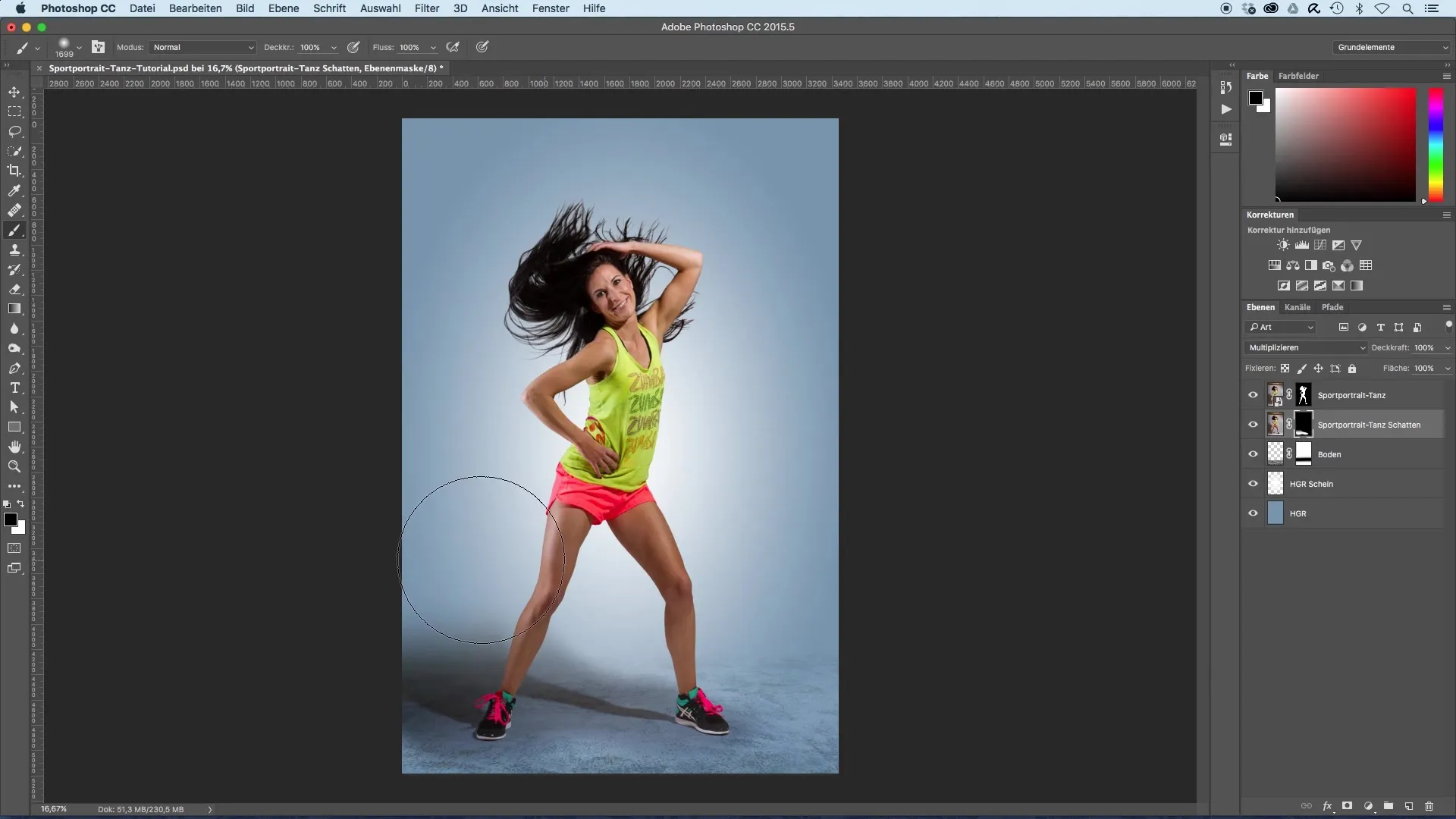Create a new adjustment layer icon
This screenshot has width=1456, height=819.
(x=1368, y=806)
